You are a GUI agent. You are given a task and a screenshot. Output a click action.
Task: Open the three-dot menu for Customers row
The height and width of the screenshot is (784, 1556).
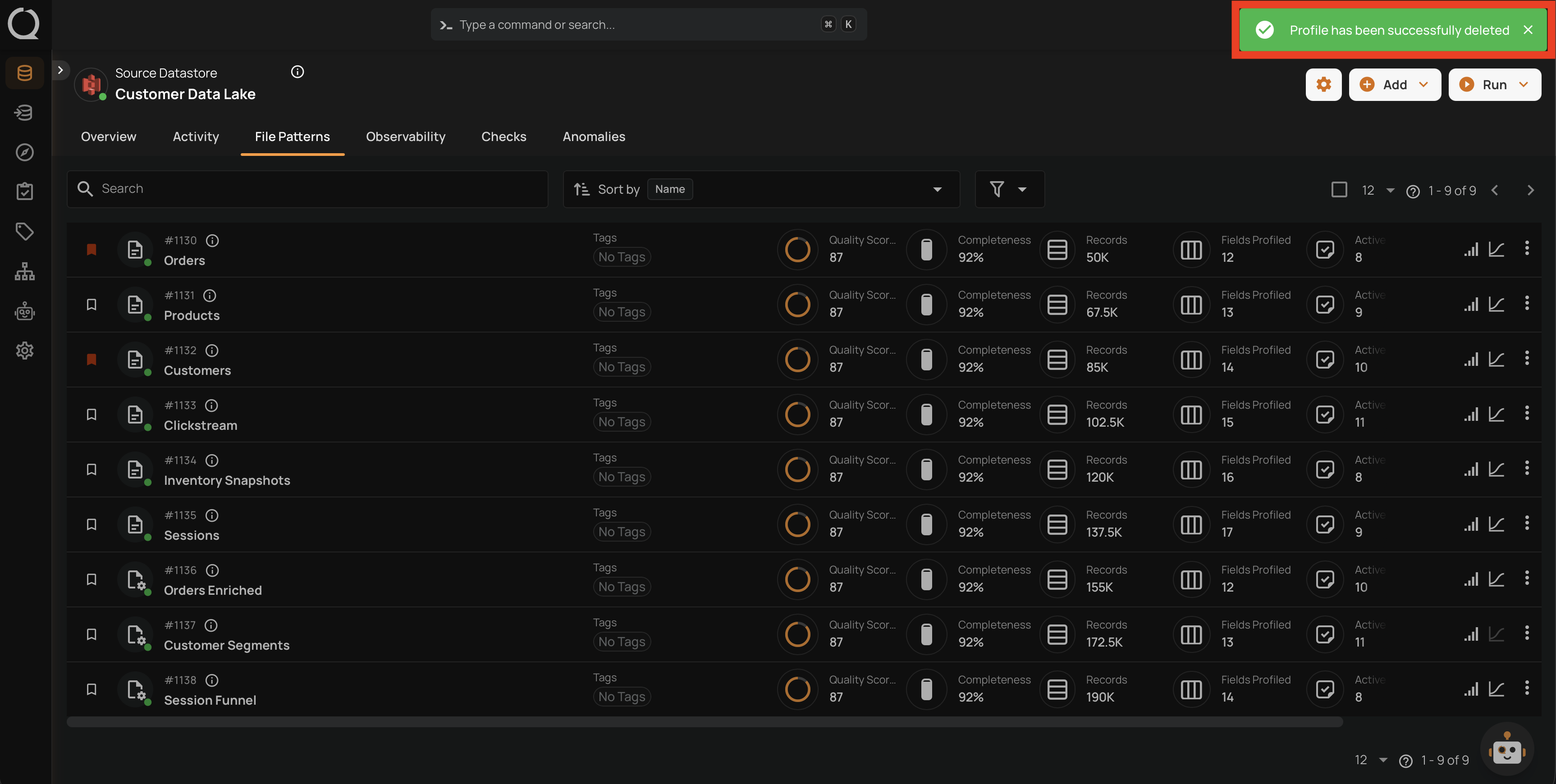1527,358
